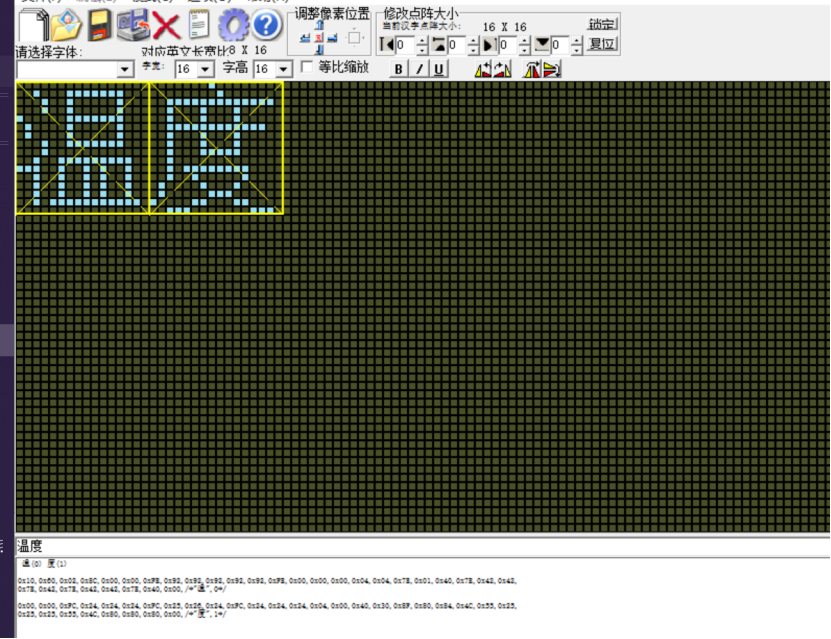Select the 度 character cell in the grid

[216, 148]
